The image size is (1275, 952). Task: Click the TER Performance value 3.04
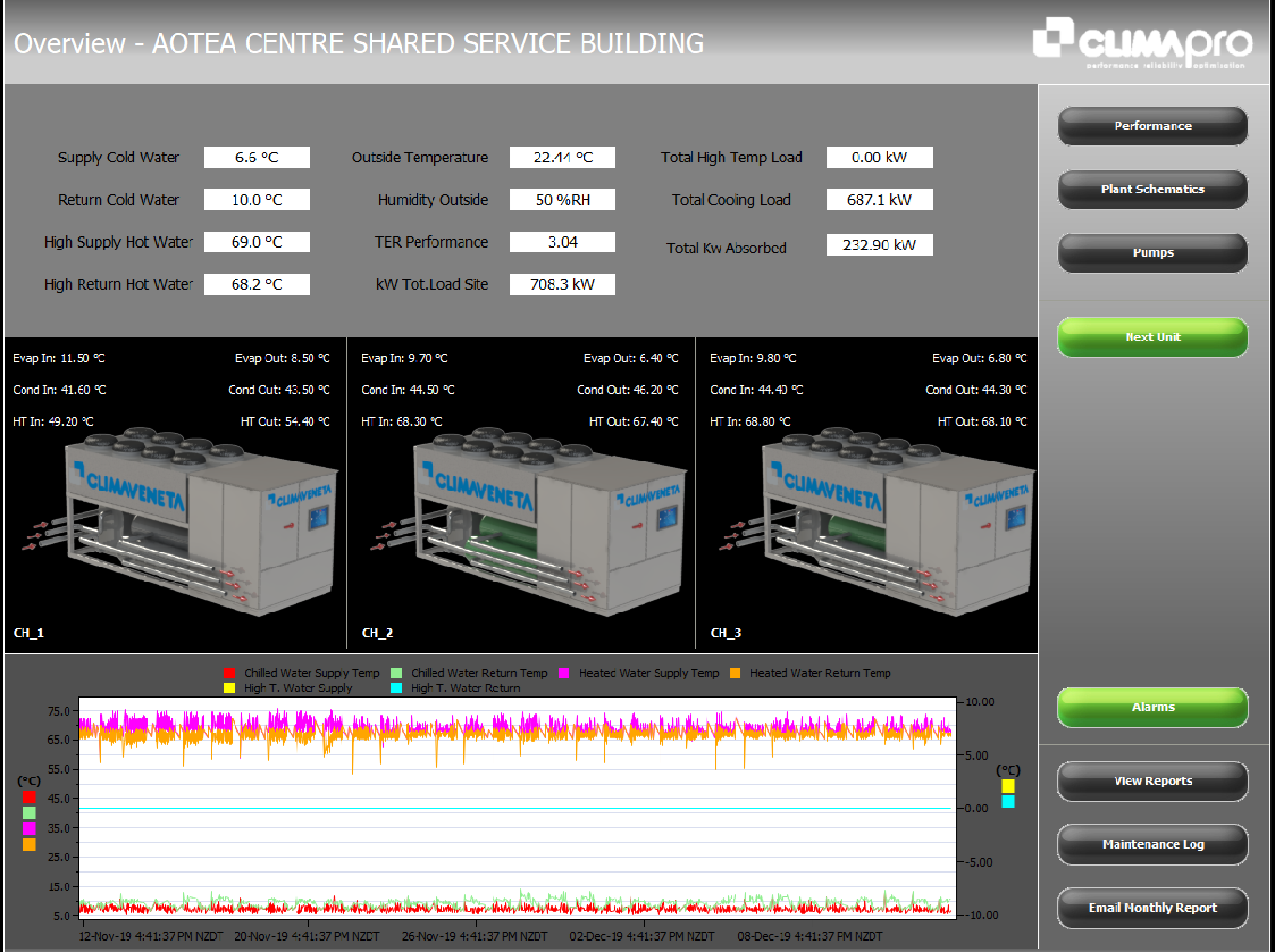coord(563,242)
